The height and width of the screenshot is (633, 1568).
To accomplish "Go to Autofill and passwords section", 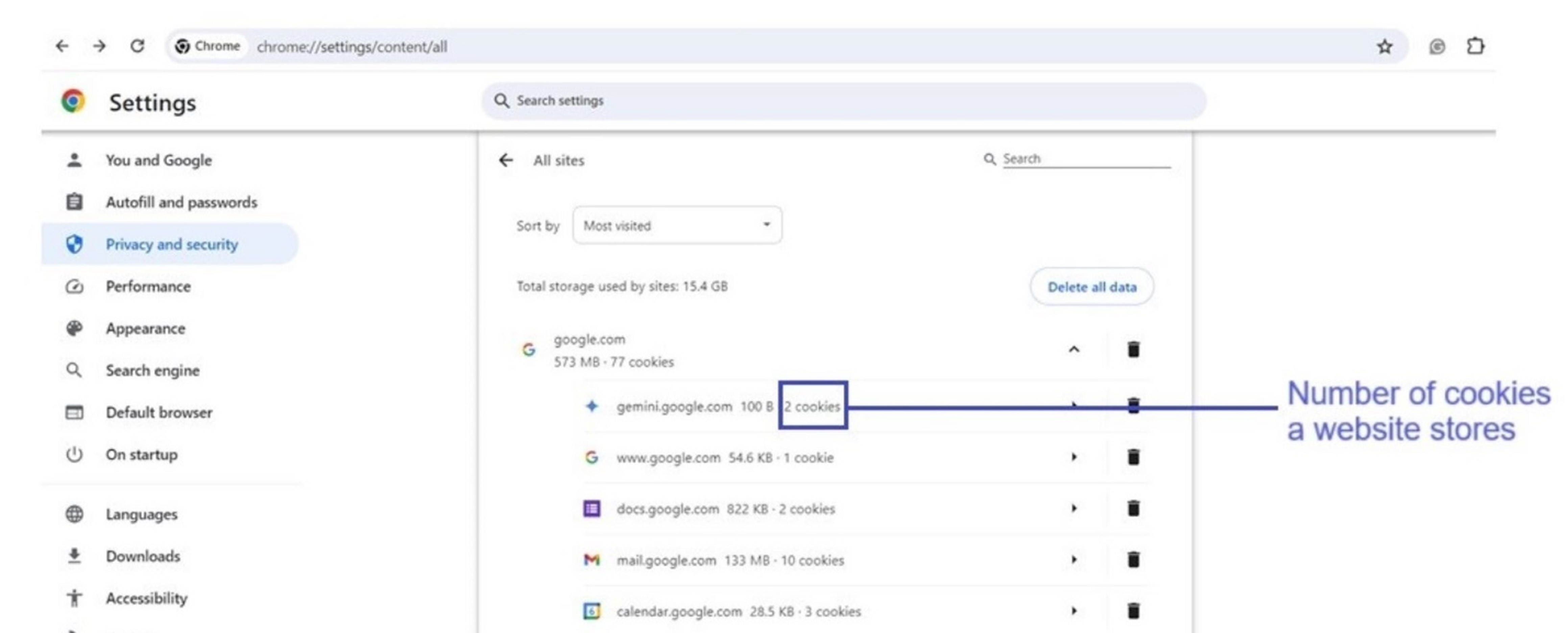I will click(x=181, y=202).
